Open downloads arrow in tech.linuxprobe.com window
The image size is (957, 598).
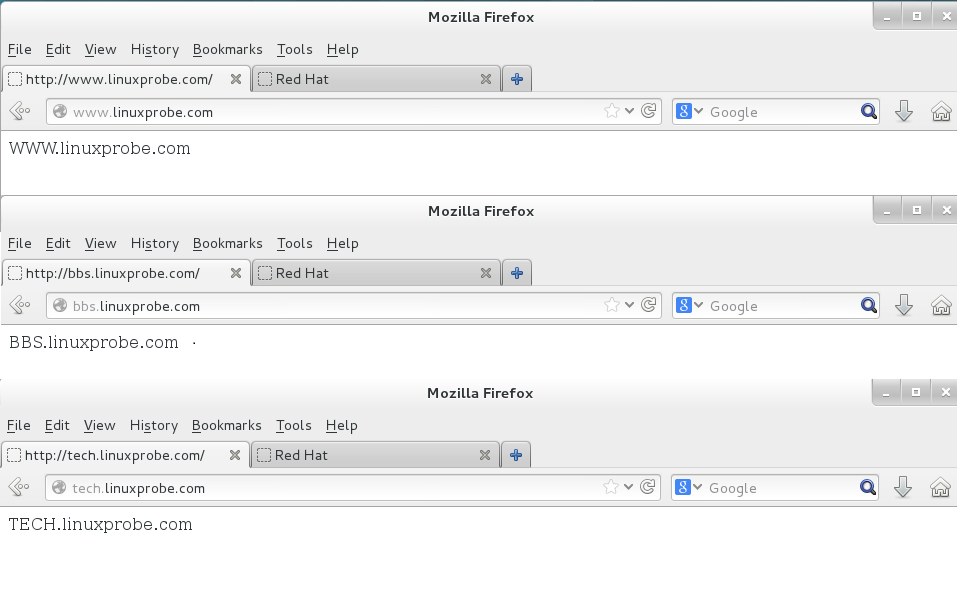(903, 488)
